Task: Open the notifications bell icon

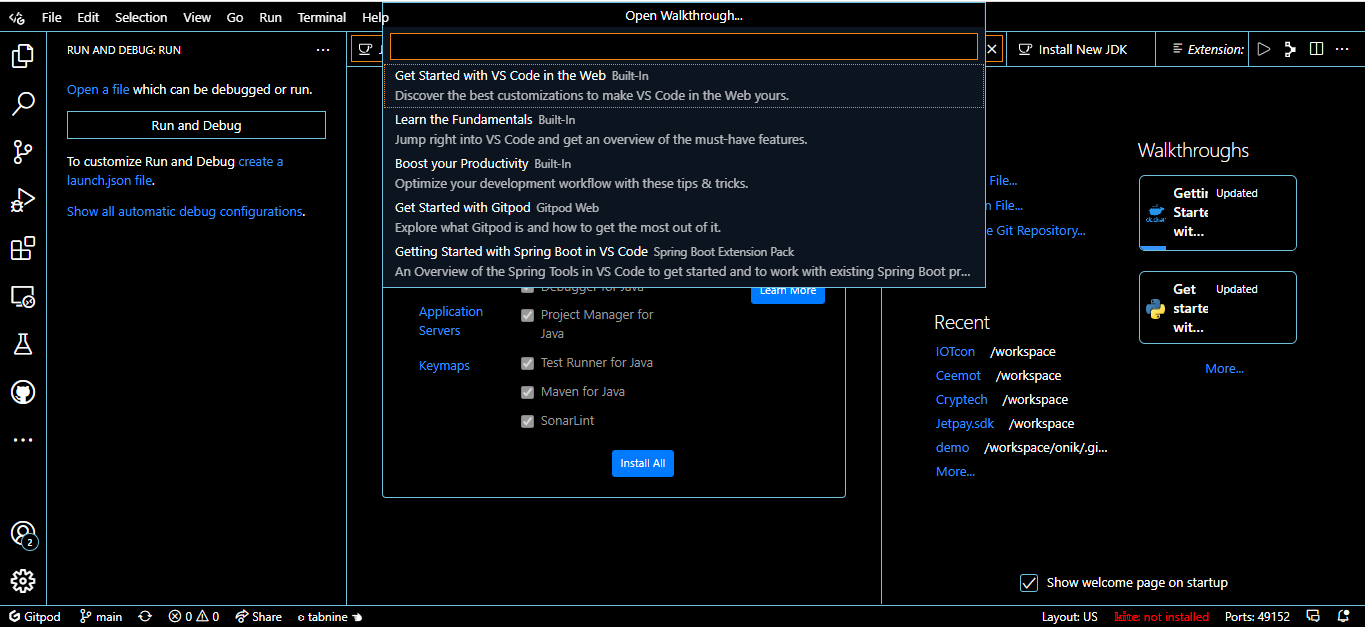Action: 1343,617
